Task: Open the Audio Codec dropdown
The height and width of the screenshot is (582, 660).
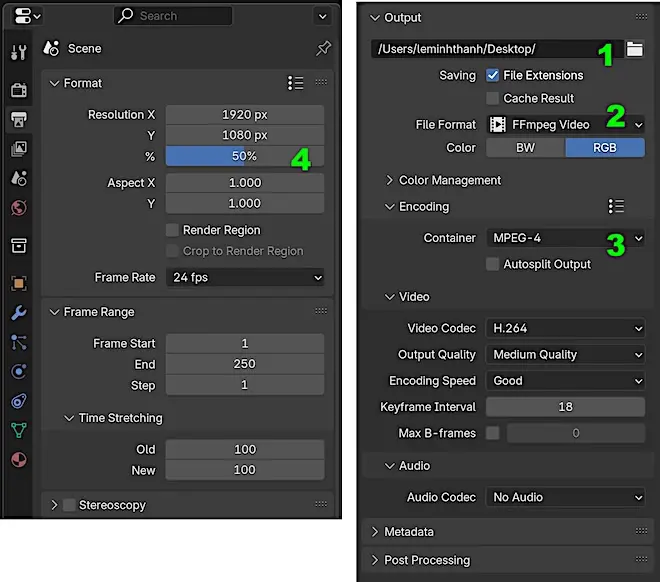Action: pos(565,497)
